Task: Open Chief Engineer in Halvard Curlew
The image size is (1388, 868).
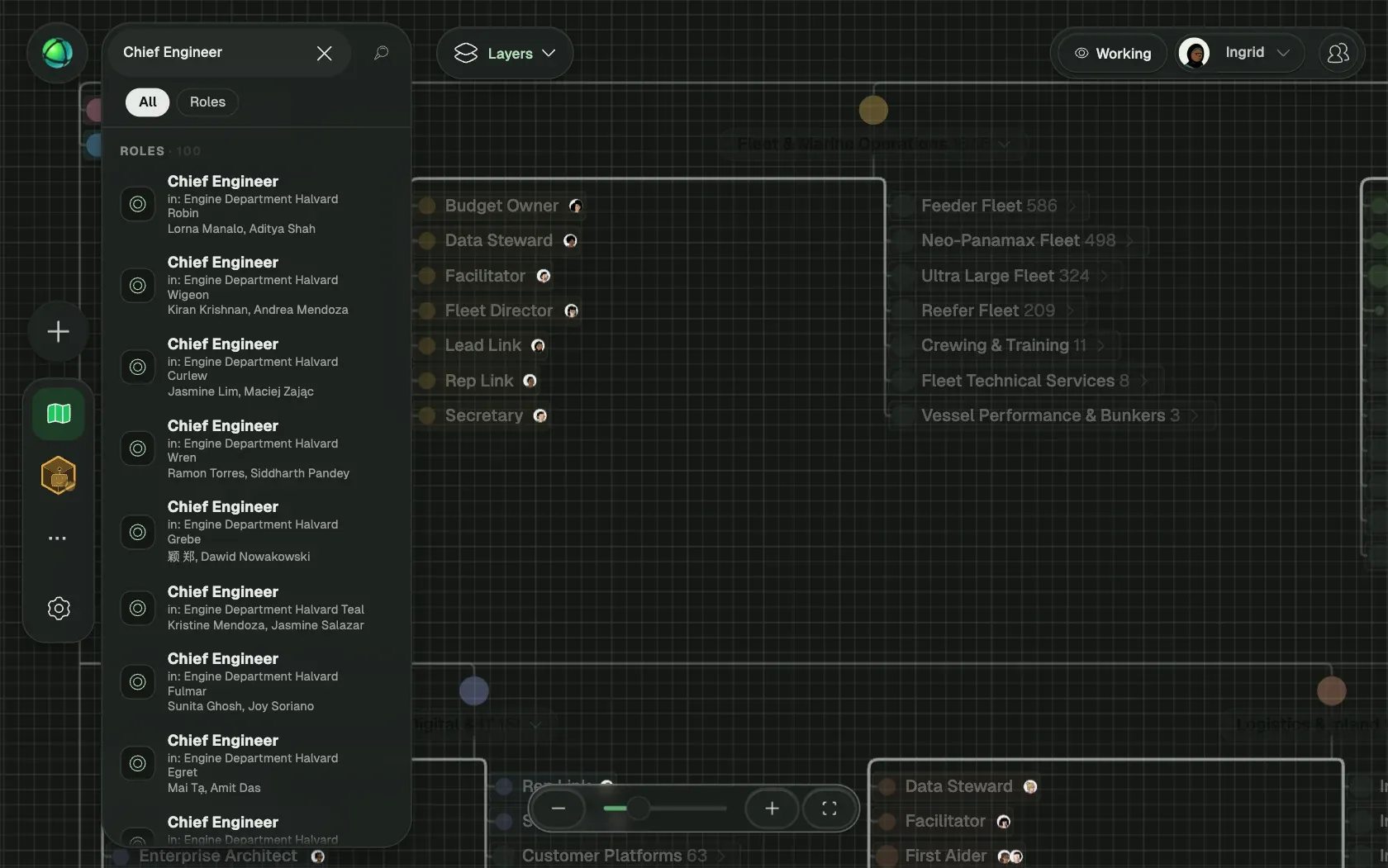Action: 256,367
